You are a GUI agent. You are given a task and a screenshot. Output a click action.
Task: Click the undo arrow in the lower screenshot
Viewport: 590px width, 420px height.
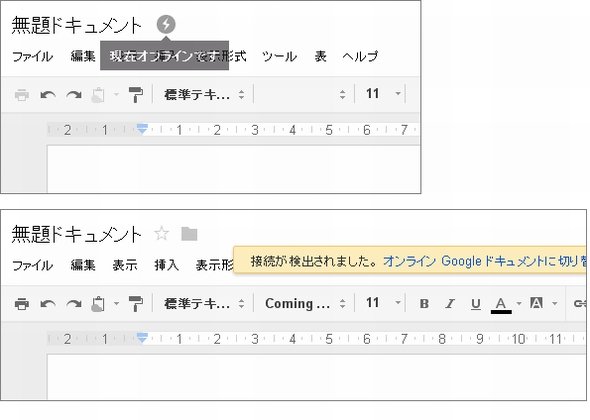[x=48, y=304]
